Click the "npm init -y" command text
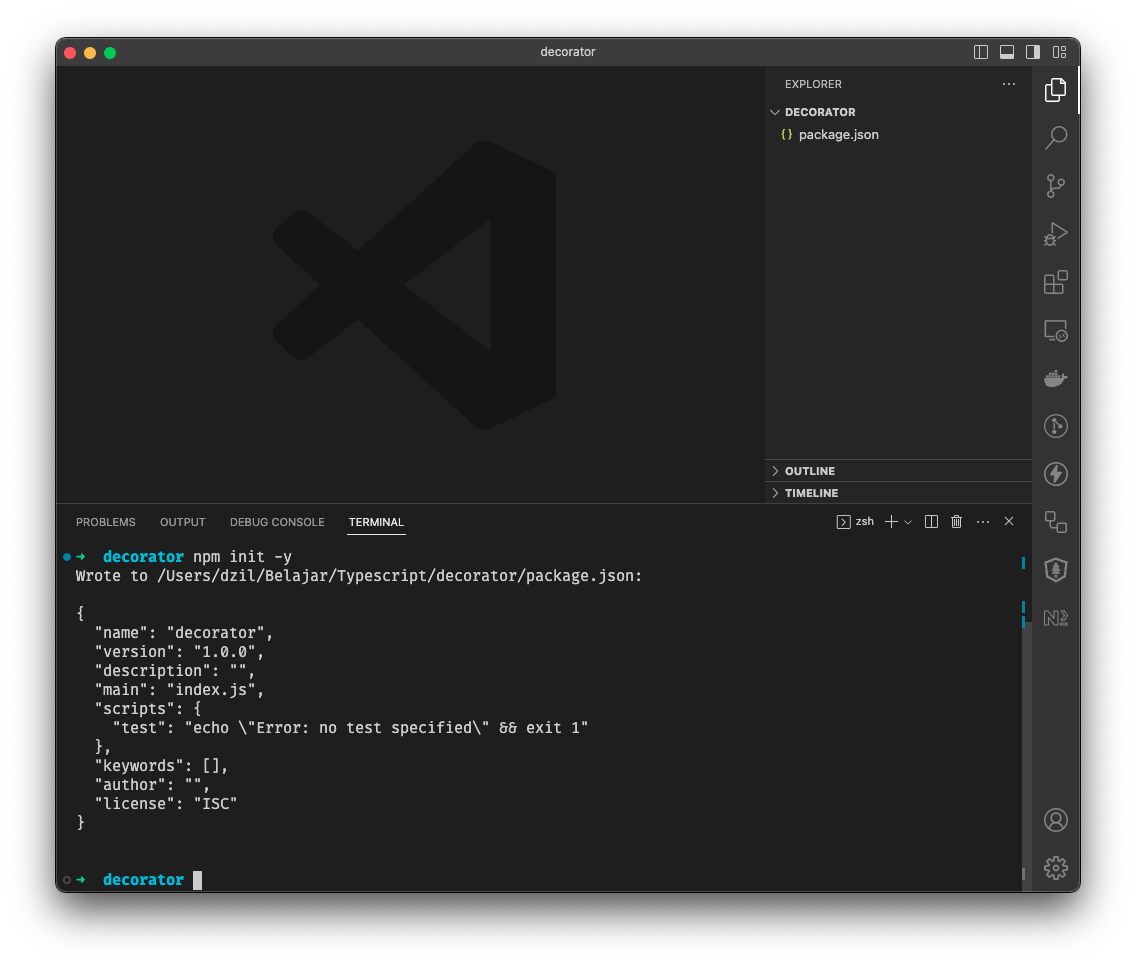Screen dimensions: 1136x966 (x=242, y=557)
